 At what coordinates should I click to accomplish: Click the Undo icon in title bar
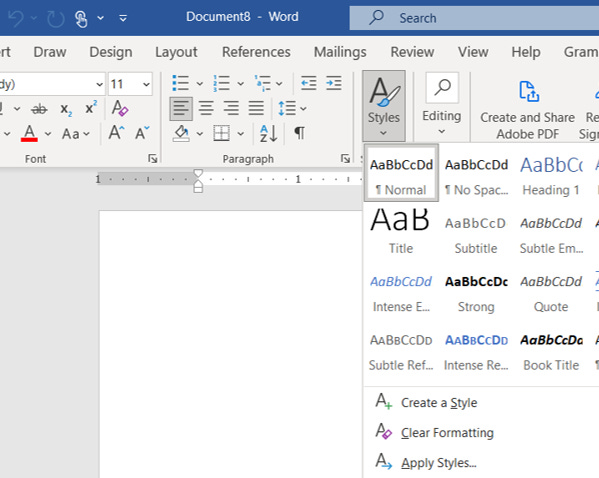[16, 18]
